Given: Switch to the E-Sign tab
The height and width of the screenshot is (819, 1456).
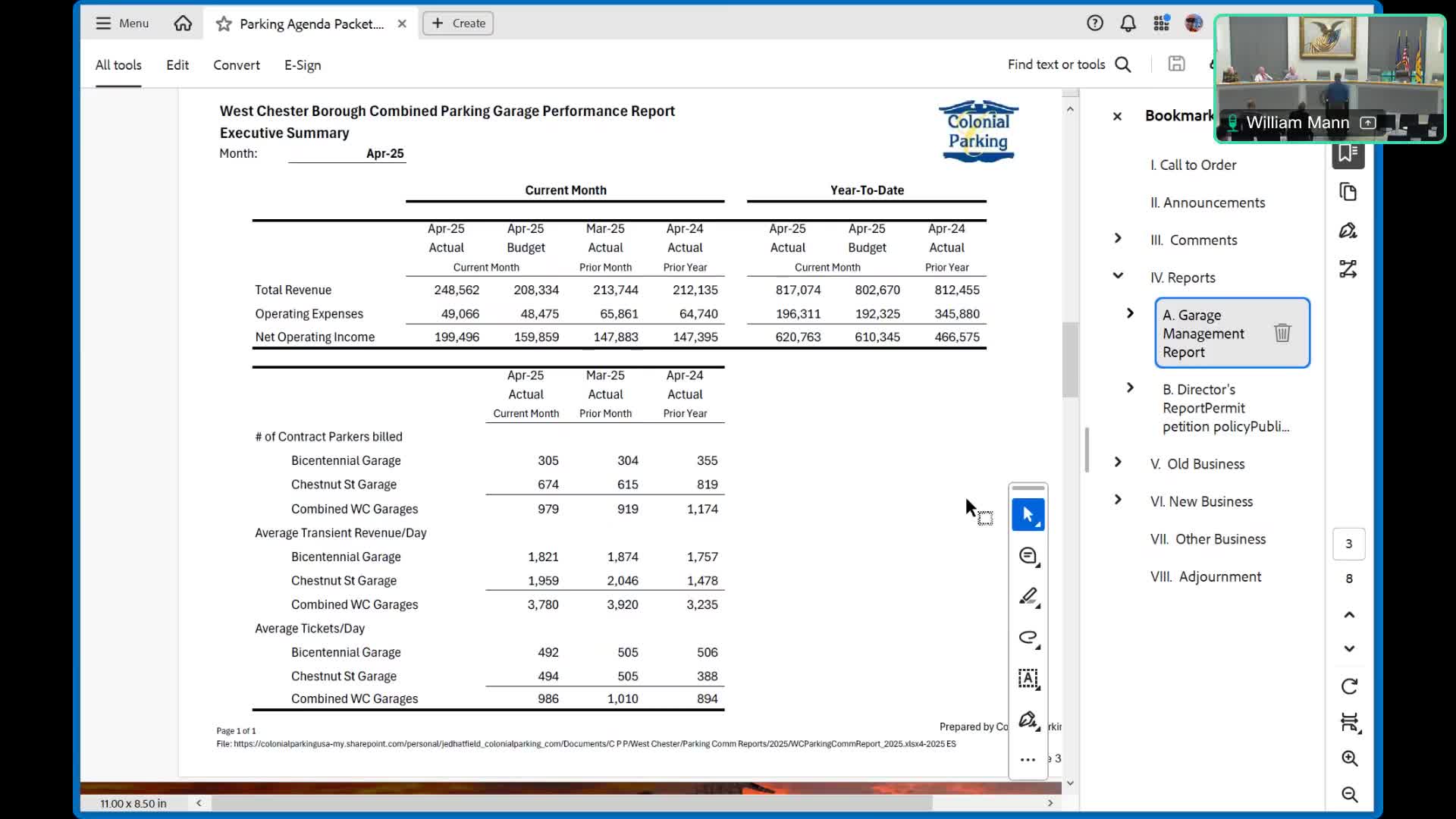Looking at the screenshot, I should click(x=302, y=65).
